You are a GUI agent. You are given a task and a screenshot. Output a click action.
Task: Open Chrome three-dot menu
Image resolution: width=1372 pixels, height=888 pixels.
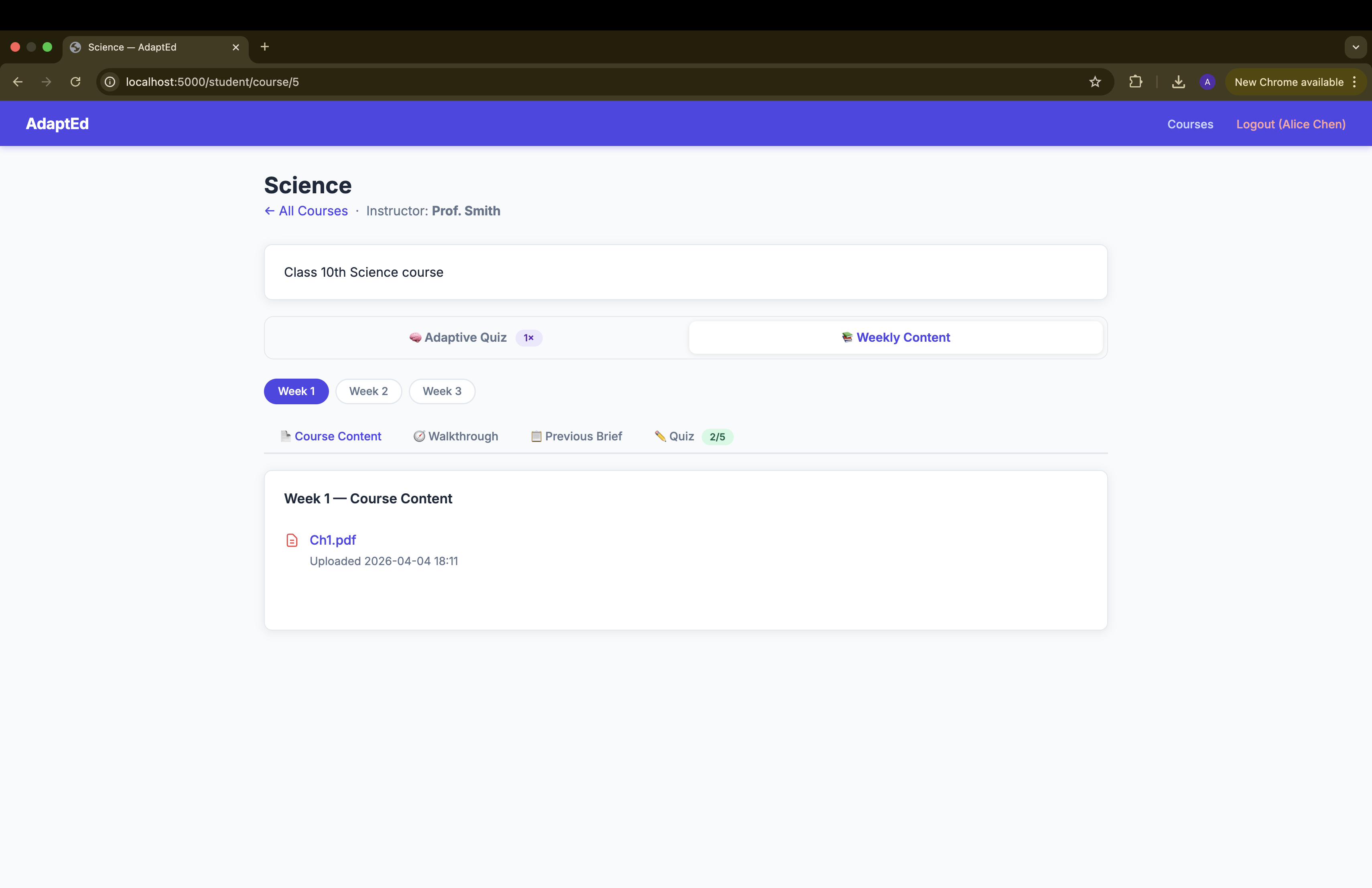(1354, 82)
